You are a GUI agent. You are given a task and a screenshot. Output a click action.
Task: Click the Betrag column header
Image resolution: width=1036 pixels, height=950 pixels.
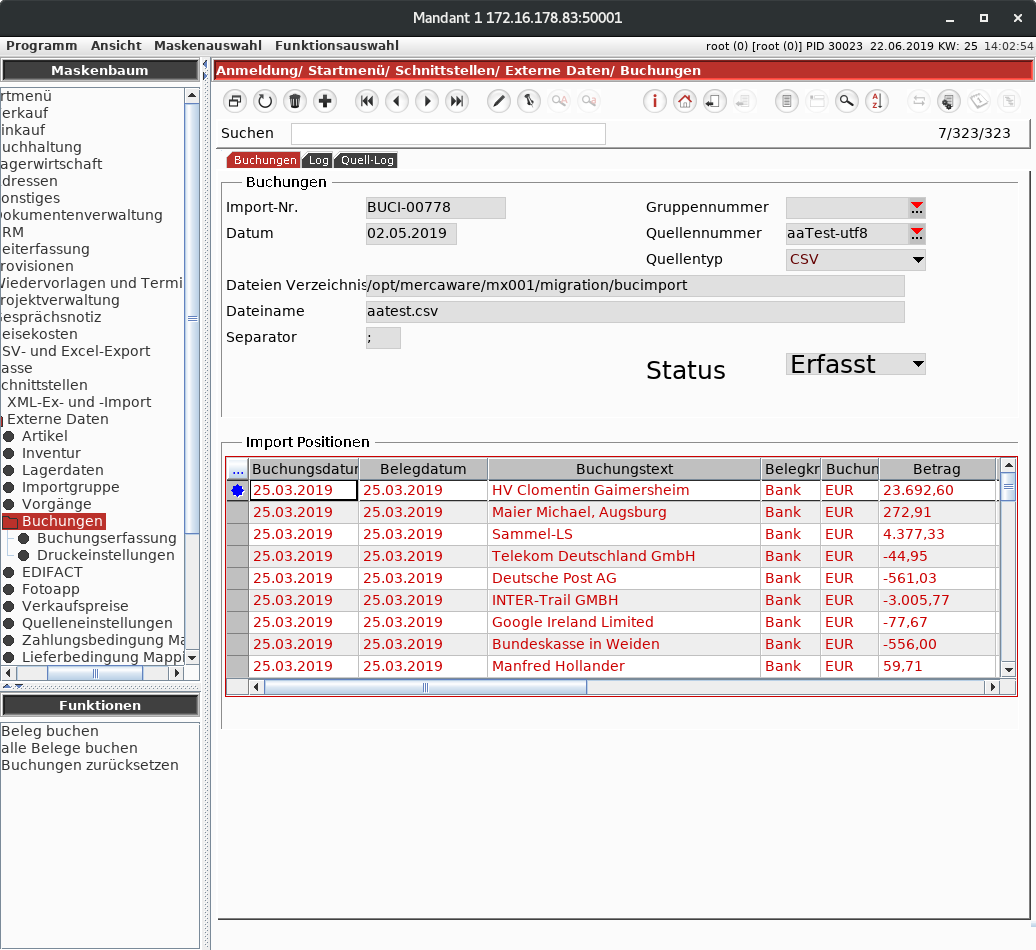click(937, 469)
